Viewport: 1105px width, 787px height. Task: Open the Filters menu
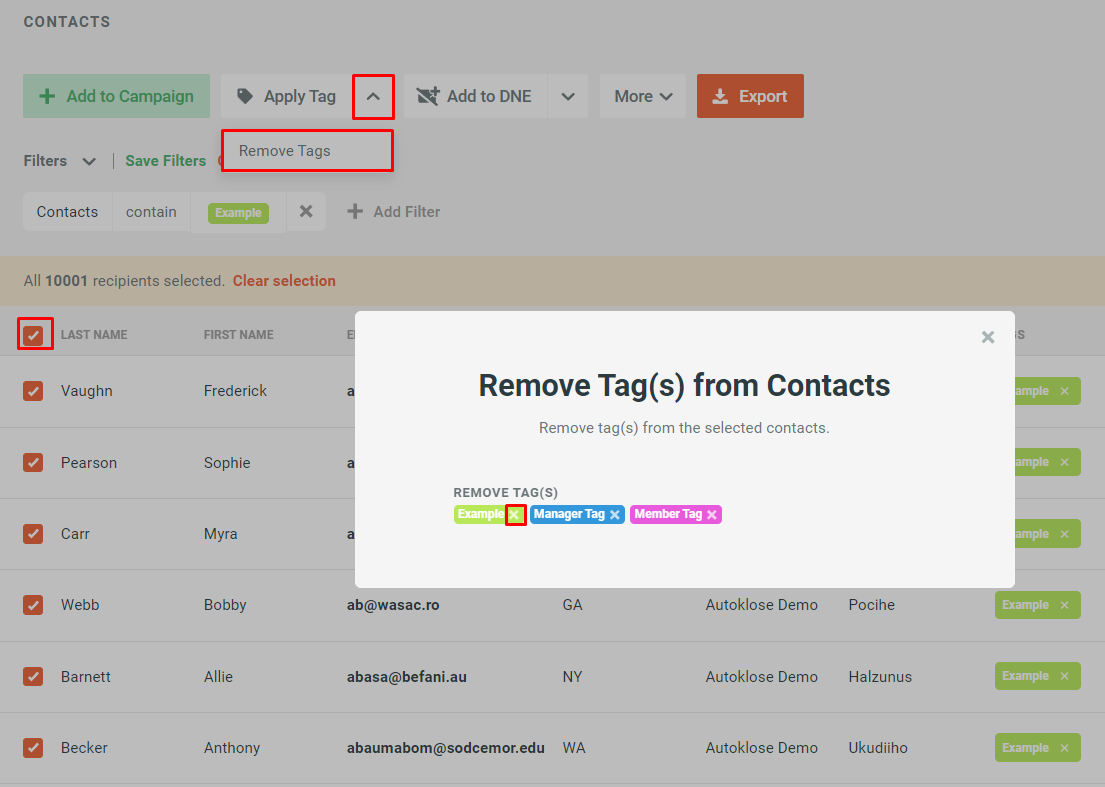tap(58, 160)
